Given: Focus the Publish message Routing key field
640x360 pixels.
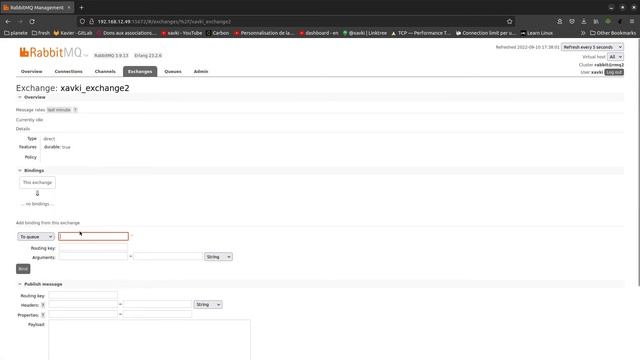Looking at the screenshot, I should pyautogui.click(x=83, y=295).
